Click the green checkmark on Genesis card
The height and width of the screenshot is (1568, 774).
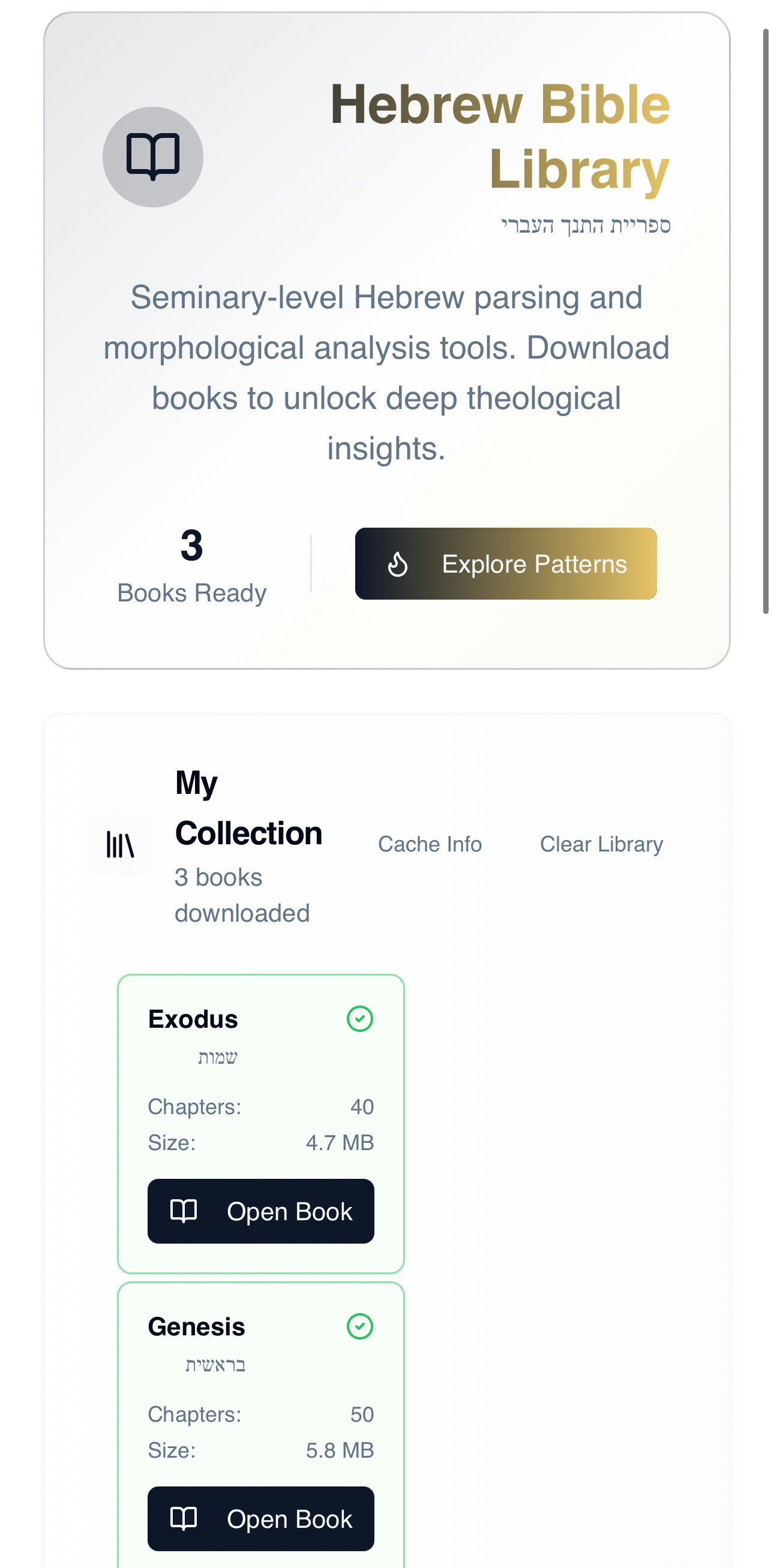click(x=359, y=1326)
